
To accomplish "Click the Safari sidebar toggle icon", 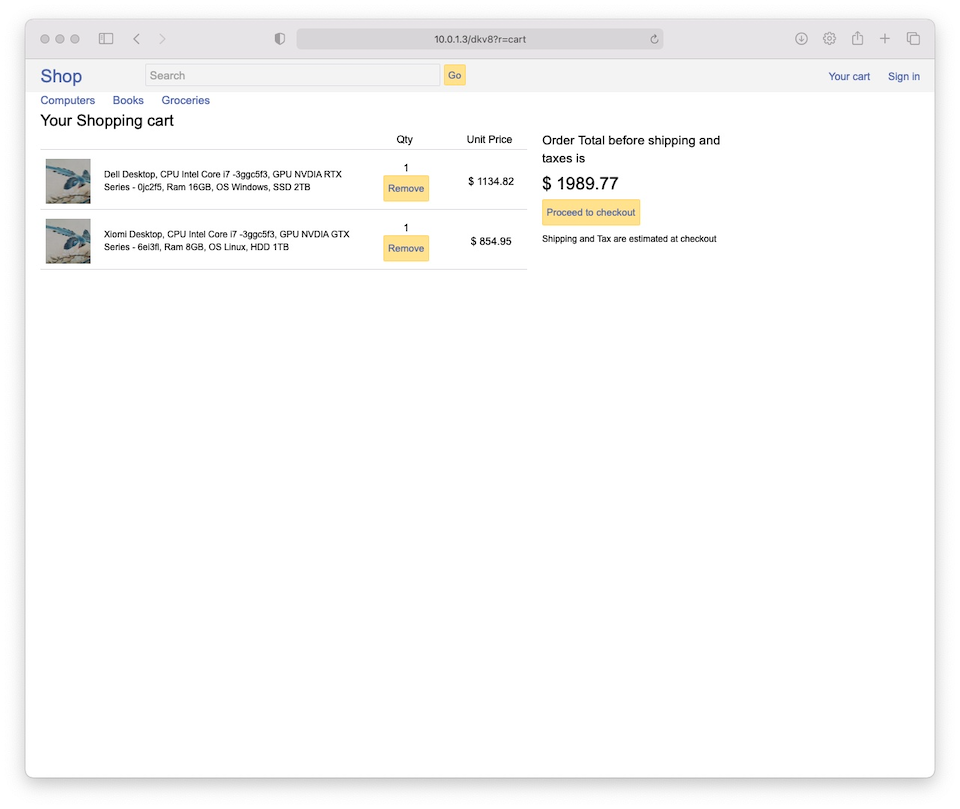I will point(106,39).
